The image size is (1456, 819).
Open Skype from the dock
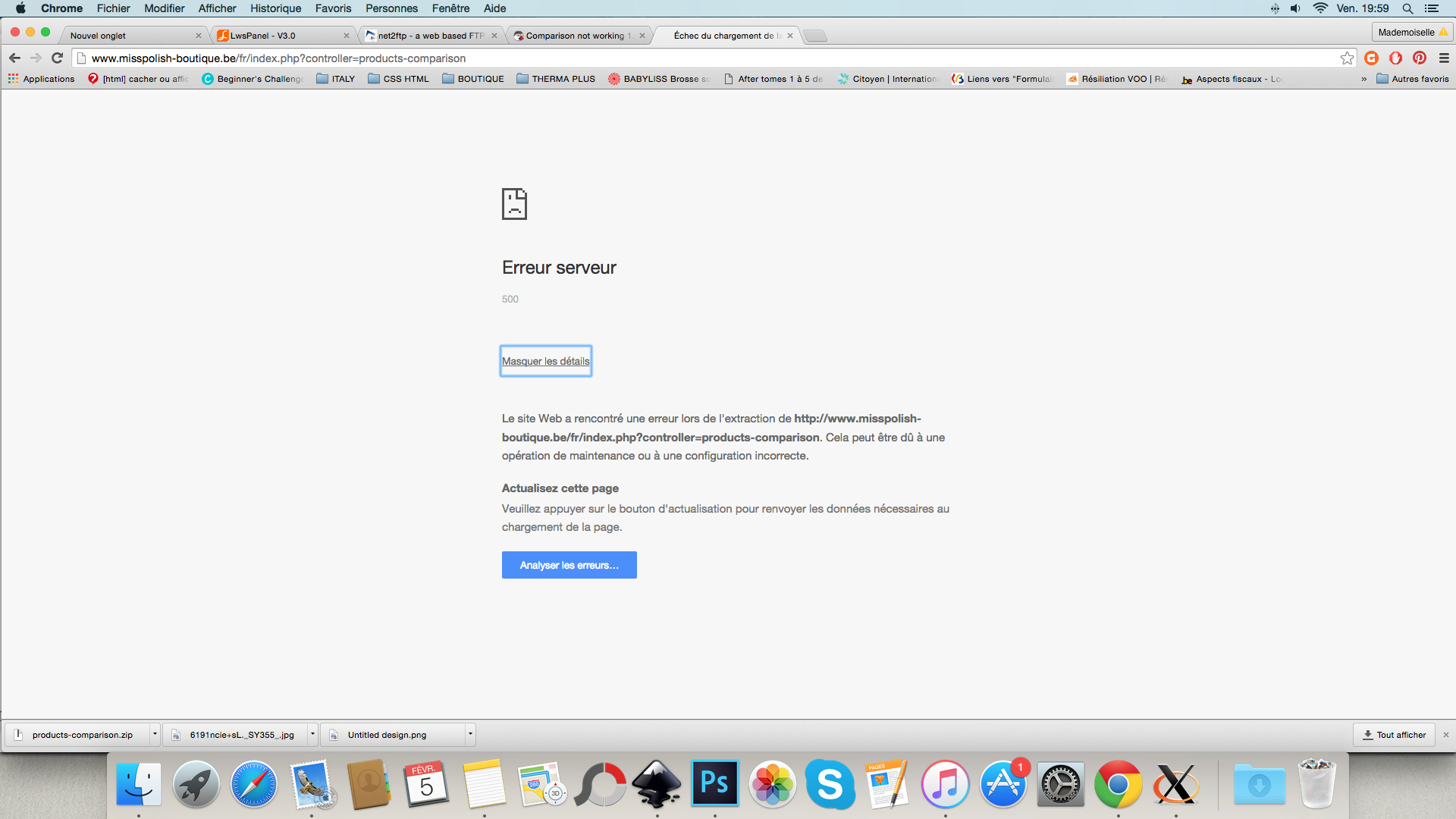830,783
